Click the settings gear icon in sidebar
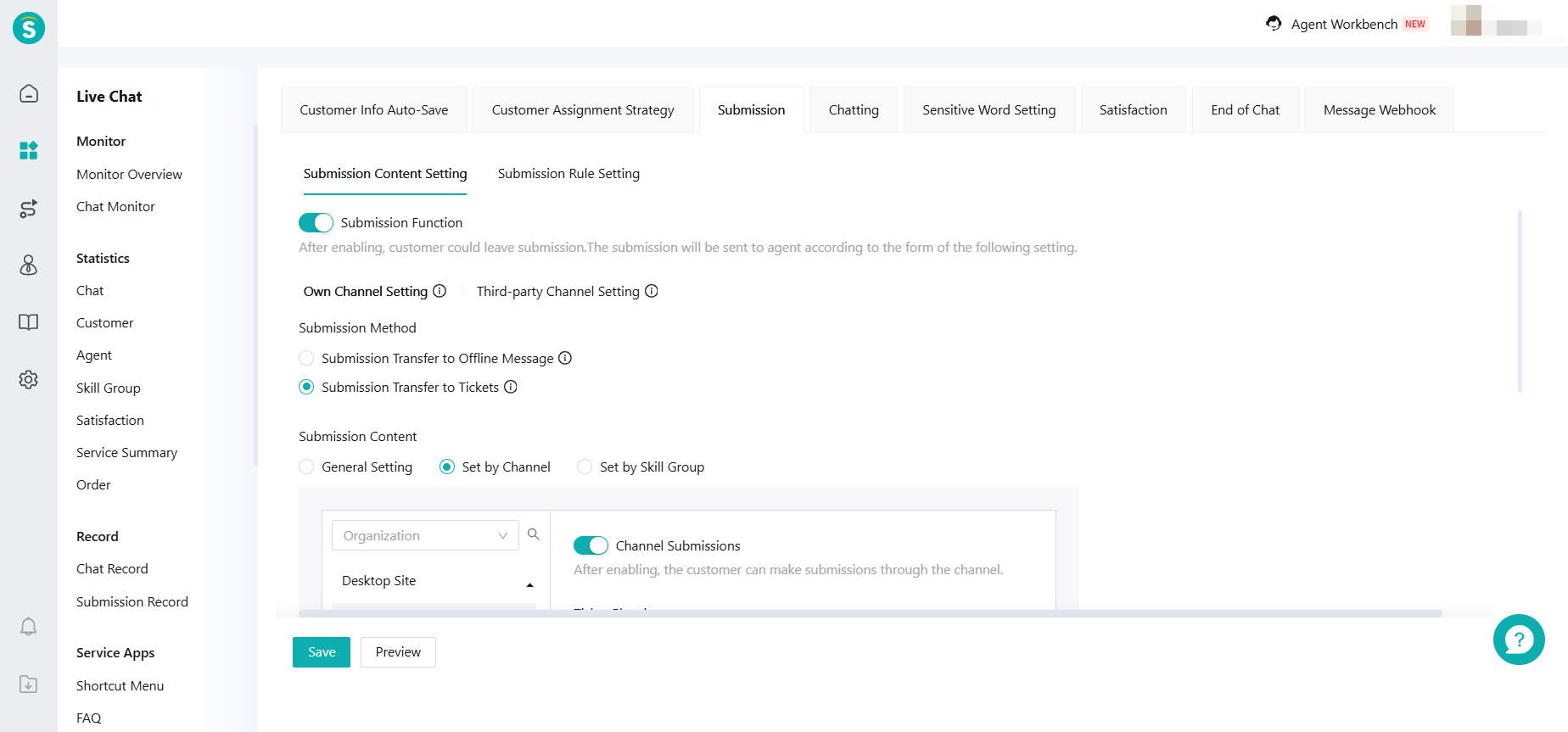1568x732 pixels. tap(29, 379)
